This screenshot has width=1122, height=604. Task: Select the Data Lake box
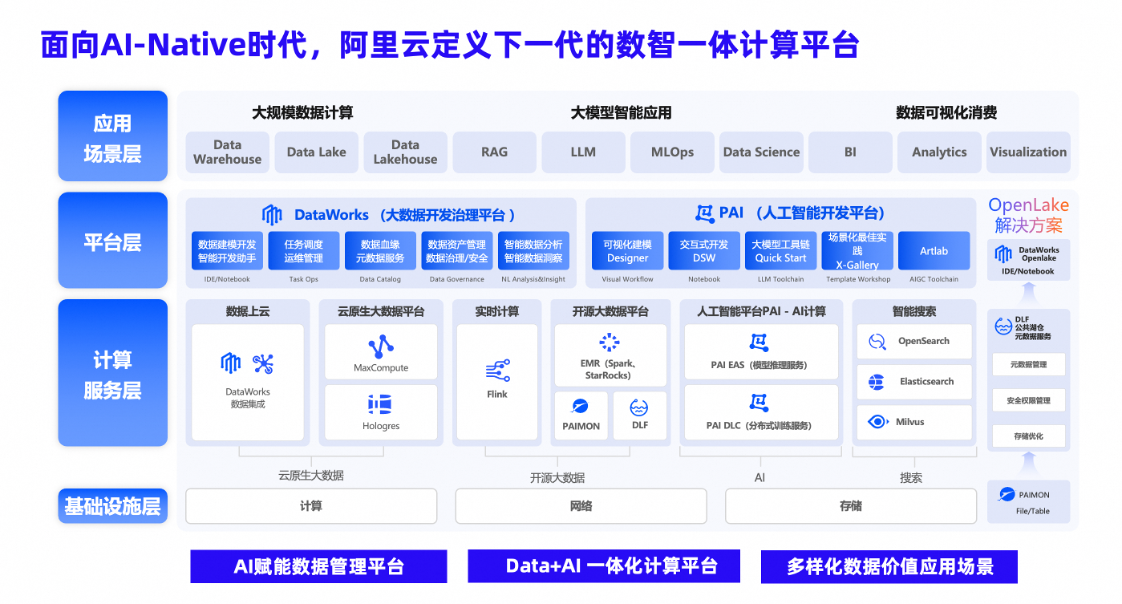tap(316, 152)
